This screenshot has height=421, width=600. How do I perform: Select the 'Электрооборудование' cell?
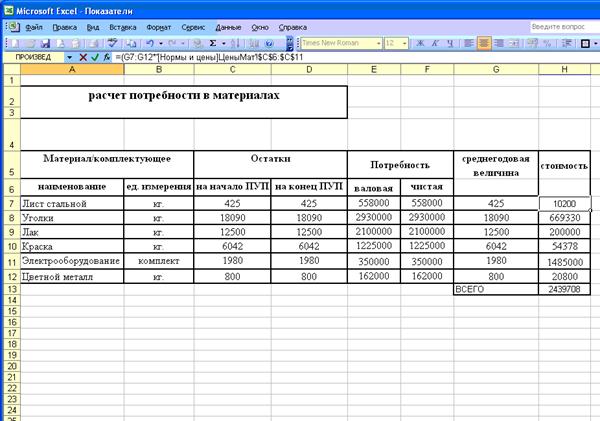click(72, 261)
